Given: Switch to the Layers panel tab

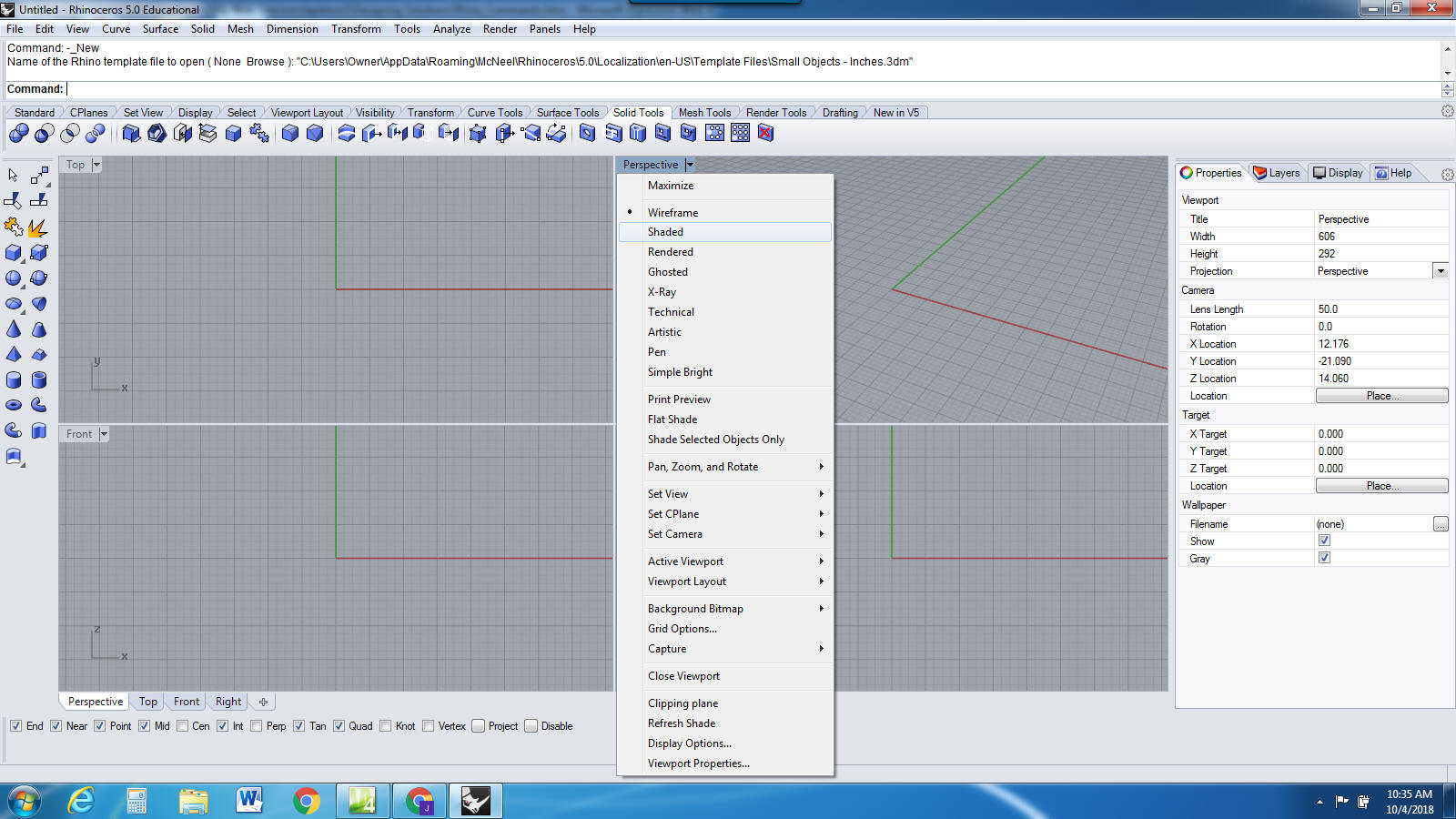Looking at the screenshot, I should (1276, 173).
